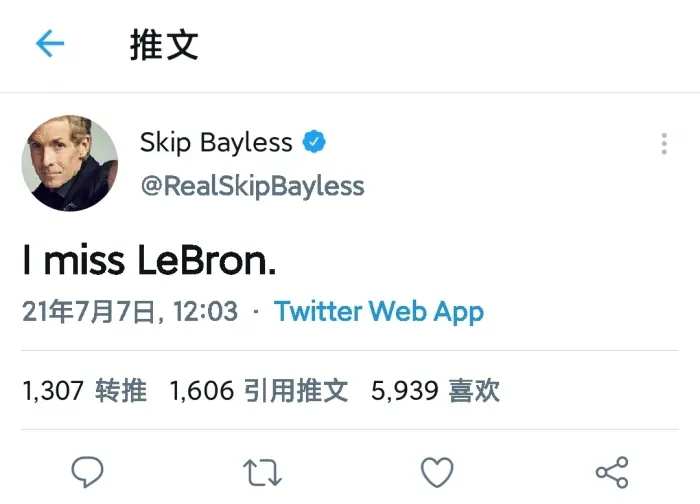
Task: Tap the reply speech bubble icon
Action: click(88, 471)
